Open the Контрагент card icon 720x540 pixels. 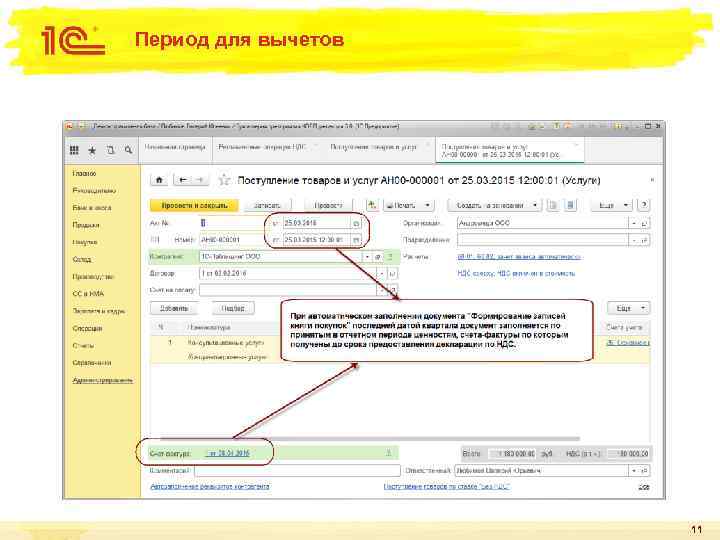click(377, 257)
